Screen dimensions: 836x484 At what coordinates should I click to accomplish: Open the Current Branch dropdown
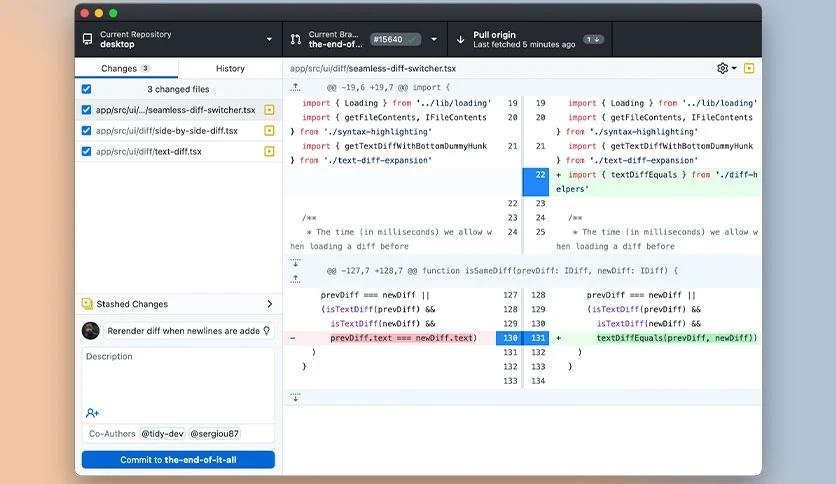(365, 40)
